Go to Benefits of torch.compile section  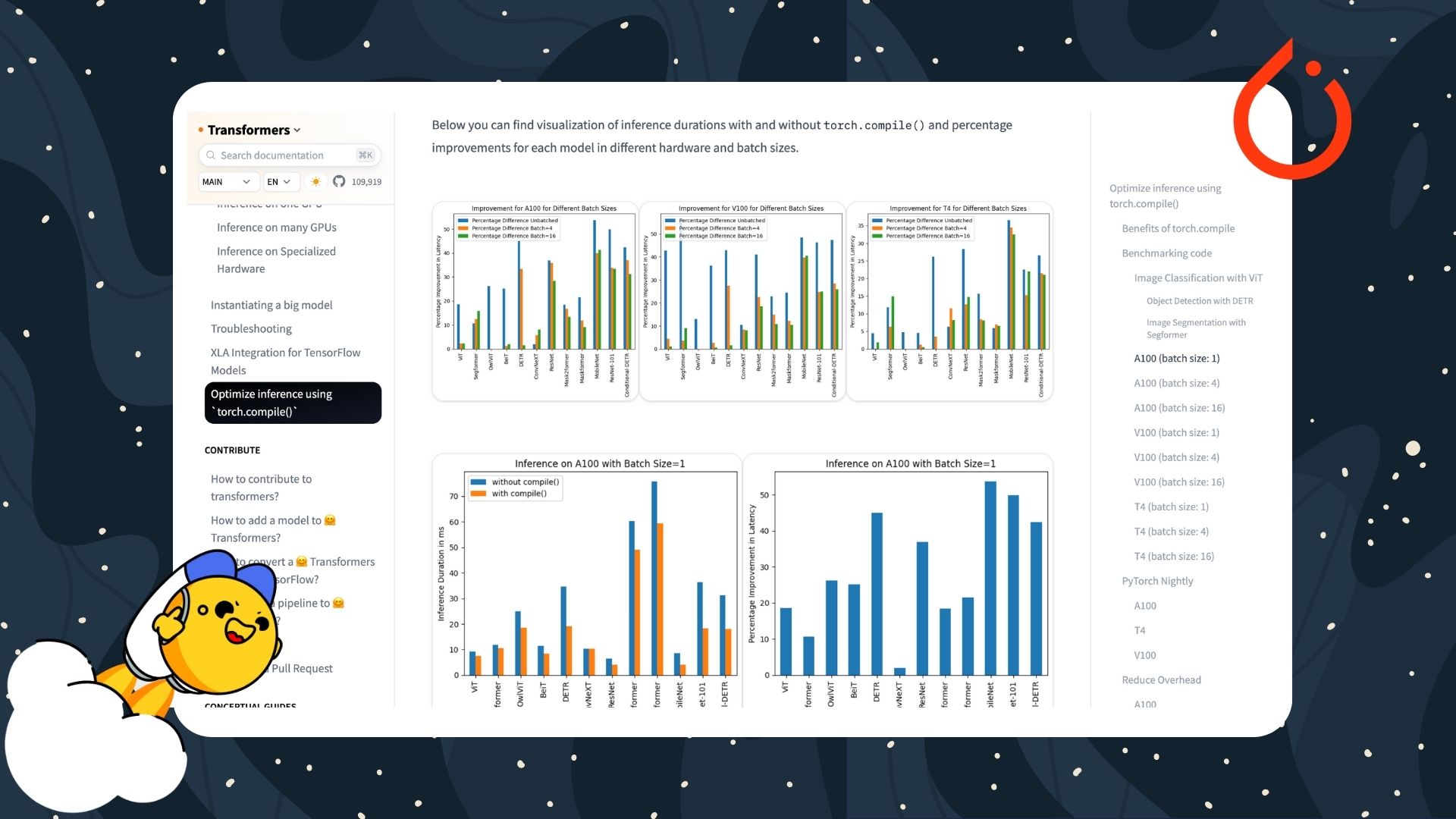coord(1178,228)
